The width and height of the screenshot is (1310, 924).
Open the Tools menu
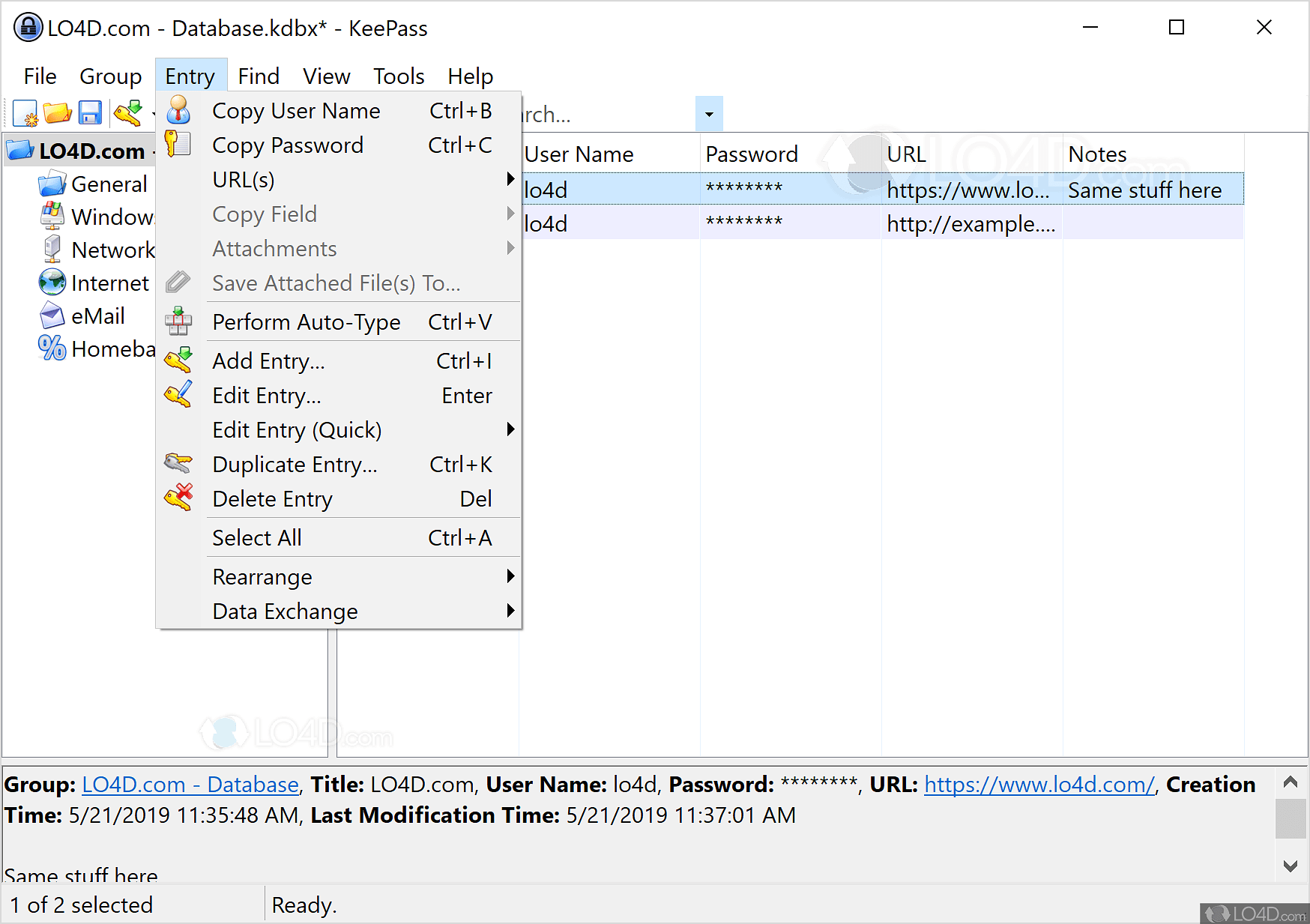pyautogui.click(x=399, y=76)
